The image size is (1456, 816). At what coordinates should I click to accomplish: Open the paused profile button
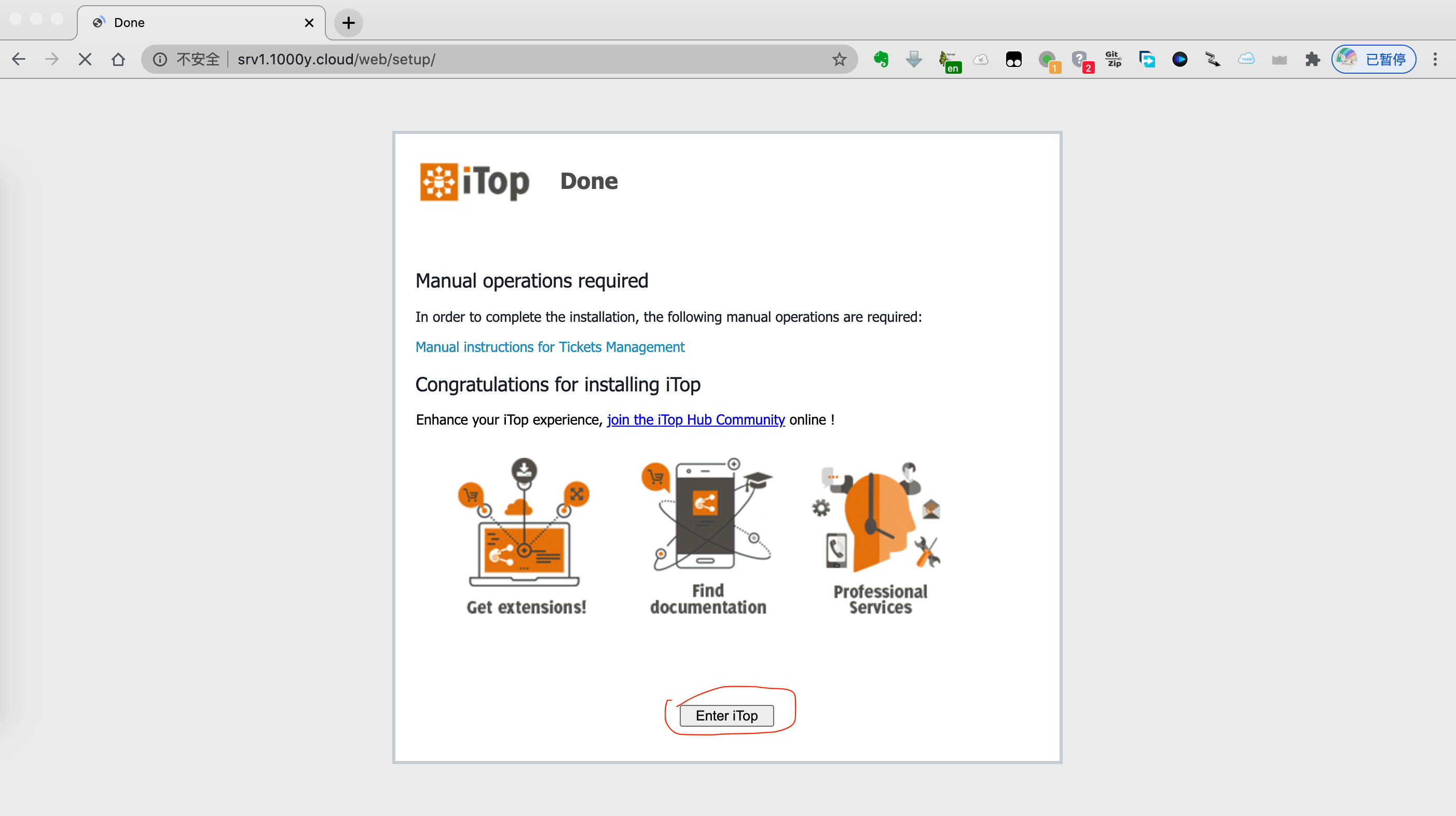tap(1373, 59)
